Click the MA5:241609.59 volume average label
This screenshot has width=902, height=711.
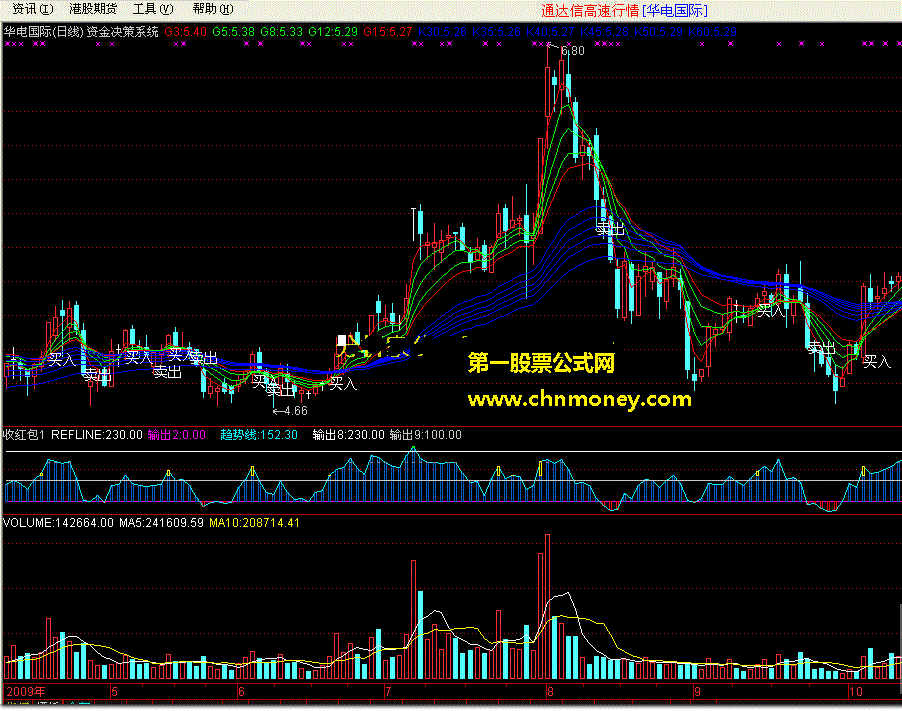(161, 523)
